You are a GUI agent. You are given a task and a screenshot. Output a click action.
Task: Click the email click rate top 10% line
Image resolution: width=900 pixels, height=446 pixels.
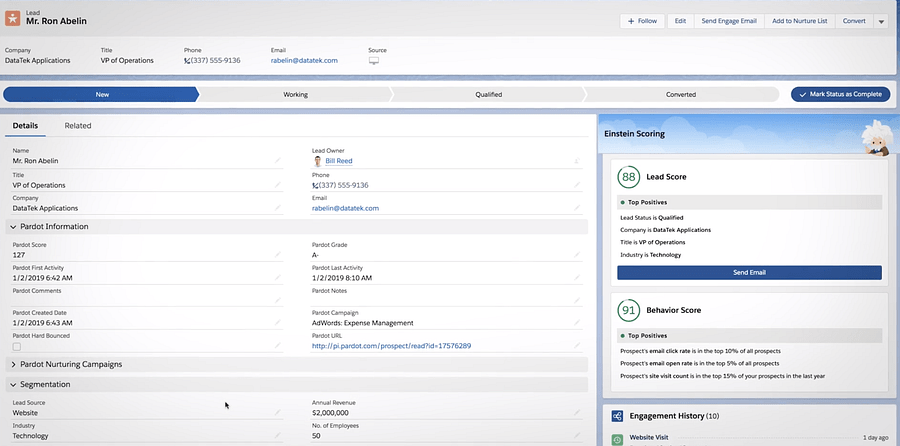pos(700,351)
